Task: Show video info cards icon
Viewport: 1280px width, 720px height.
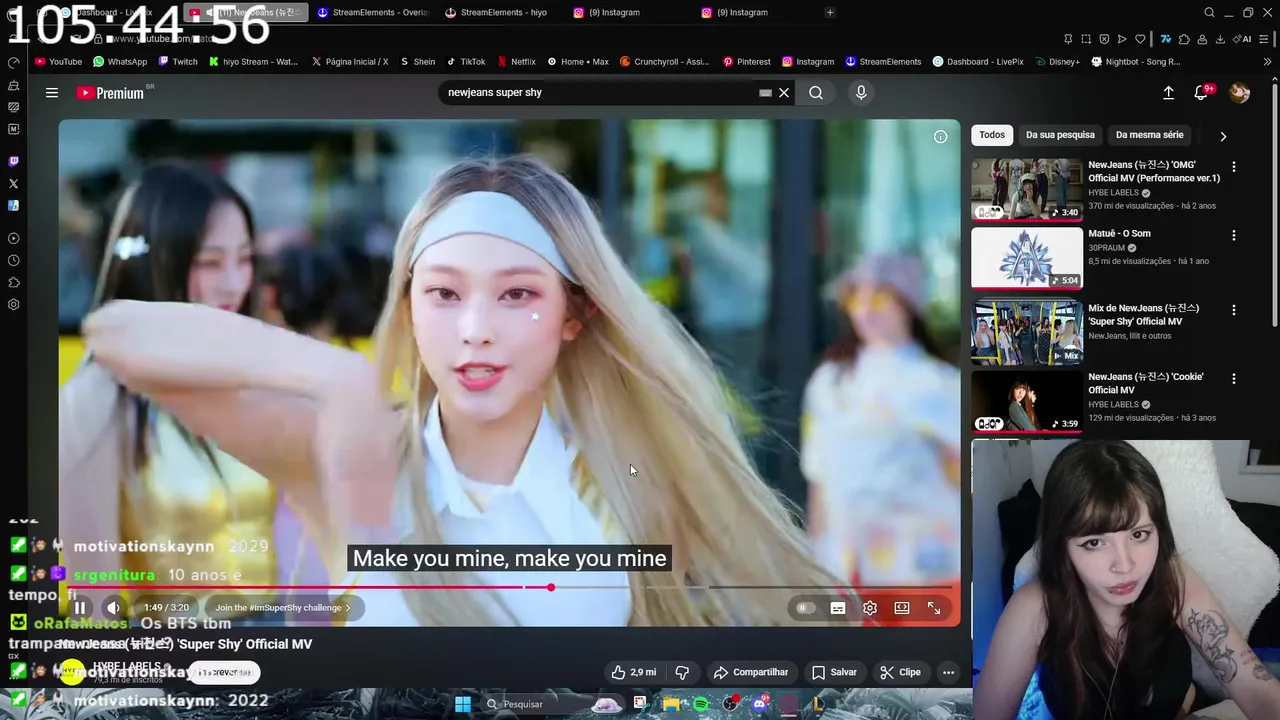Action: pos(940,137)
